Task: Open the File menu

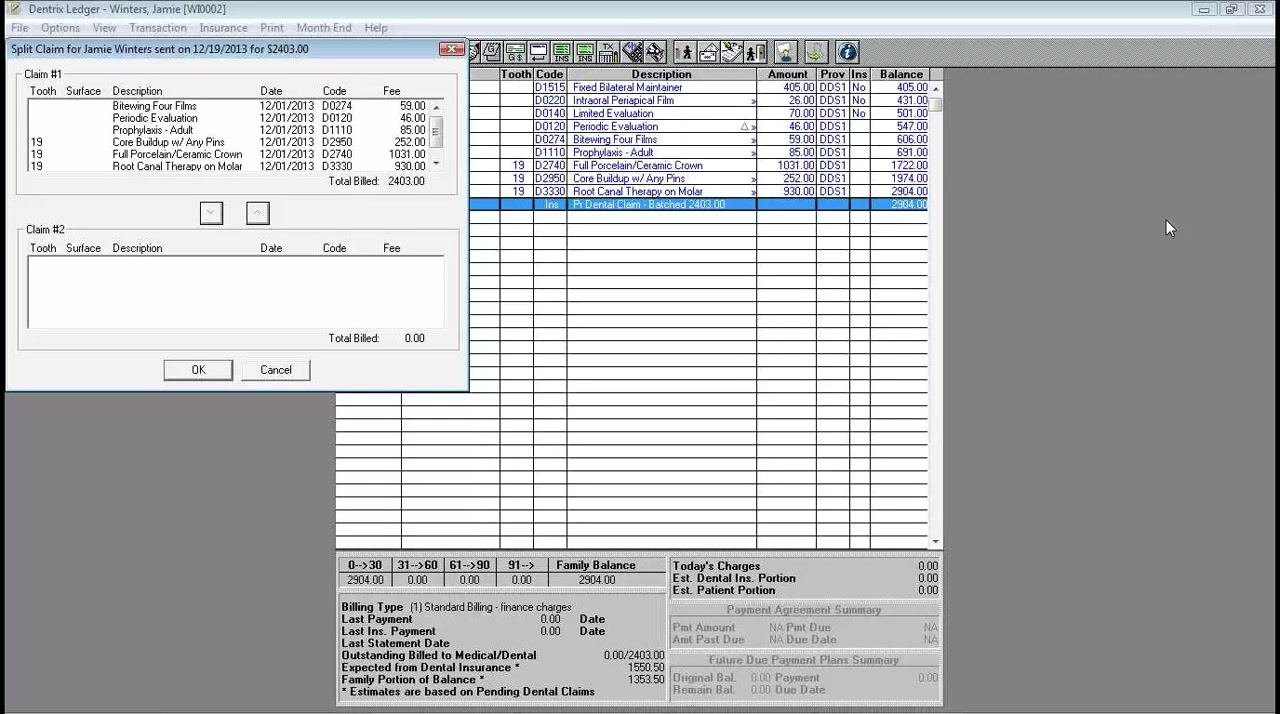Action: (19, 28)
